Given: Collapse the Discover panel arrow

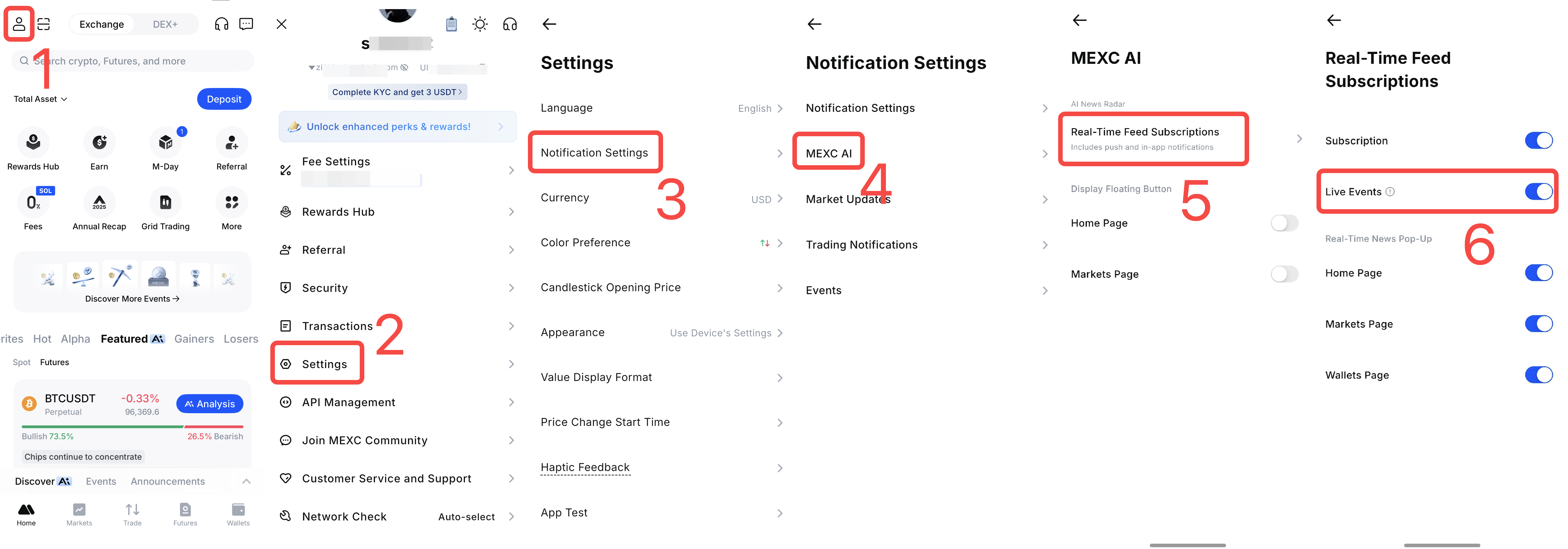Looking at the screenshot, I should pos(246,481).
